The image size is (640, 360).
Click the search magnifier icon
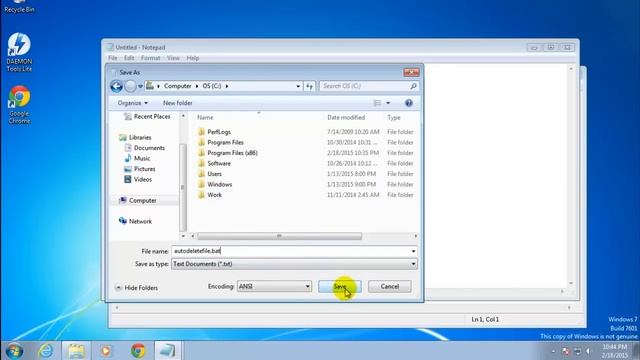coord(413,86)
